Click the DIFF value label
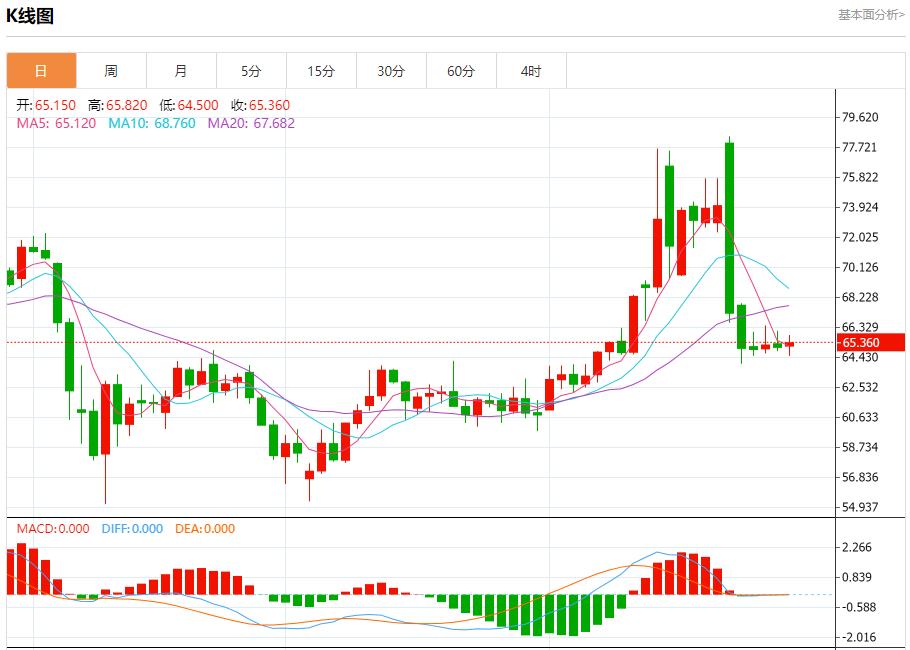Viewport: 910px width, 650px height. [132, 529]
